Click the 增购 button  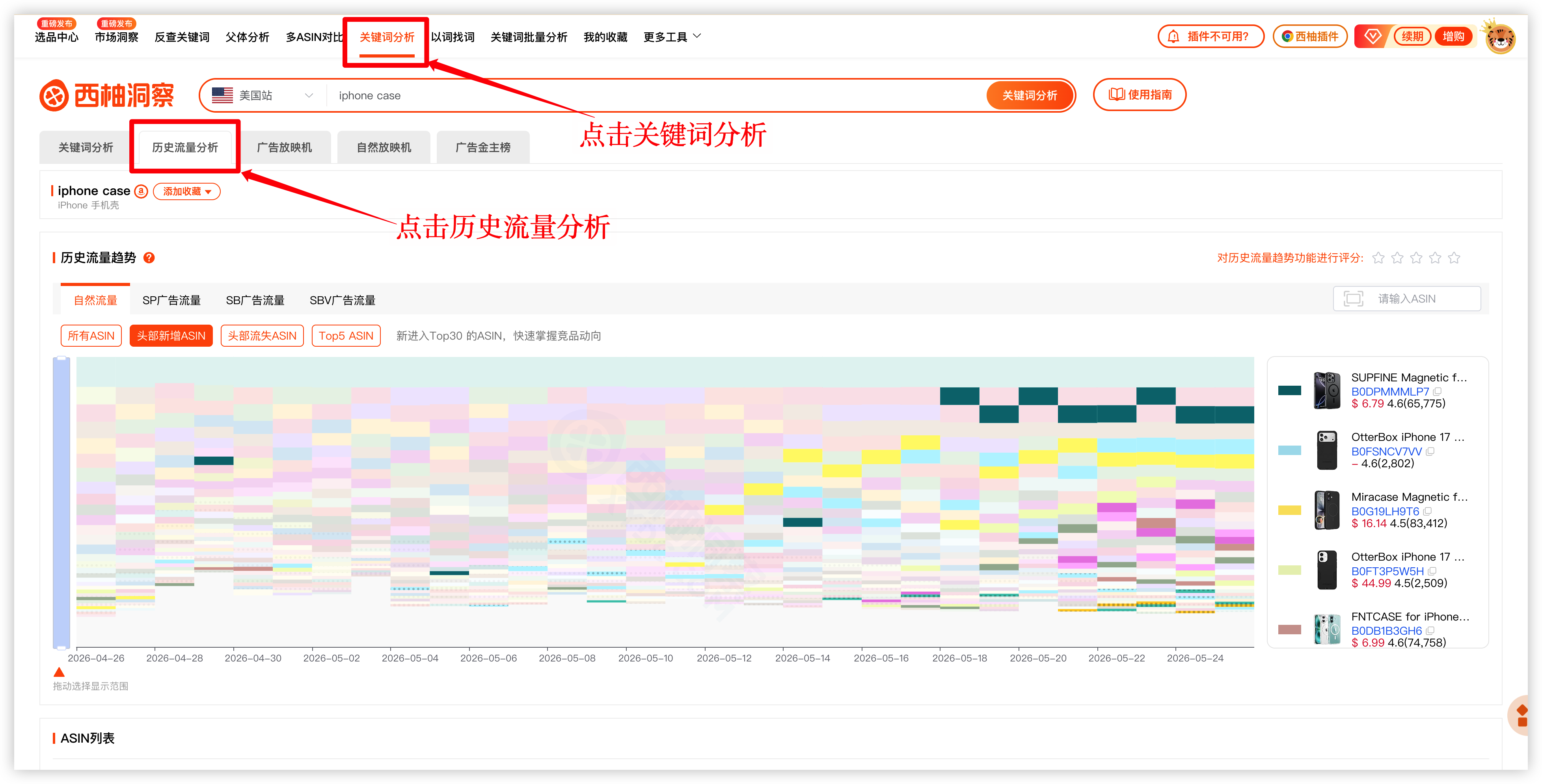[x=1453, y=37]
